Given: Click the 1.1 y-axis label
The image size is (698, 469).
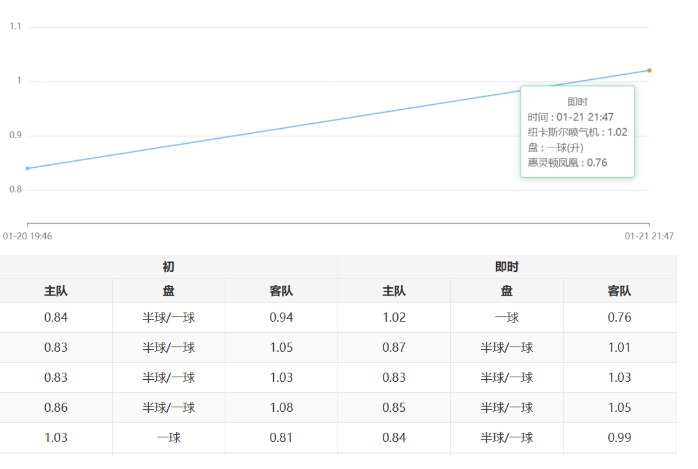Looking at the screenshot, I should click(15, 26).
